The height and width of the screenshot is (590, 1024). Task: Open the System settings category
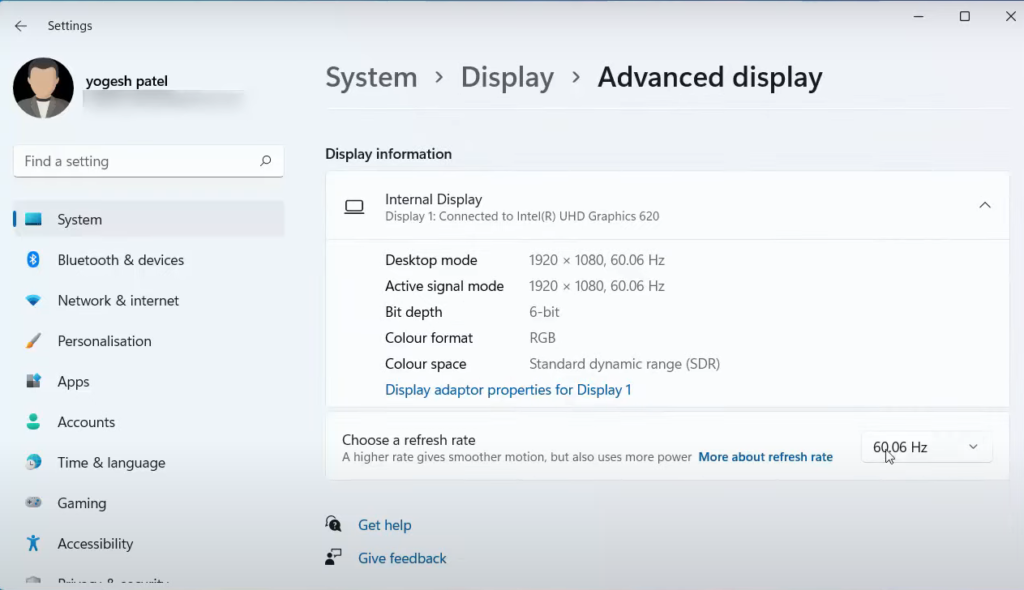pyautogui.click(x=80, y=220)
